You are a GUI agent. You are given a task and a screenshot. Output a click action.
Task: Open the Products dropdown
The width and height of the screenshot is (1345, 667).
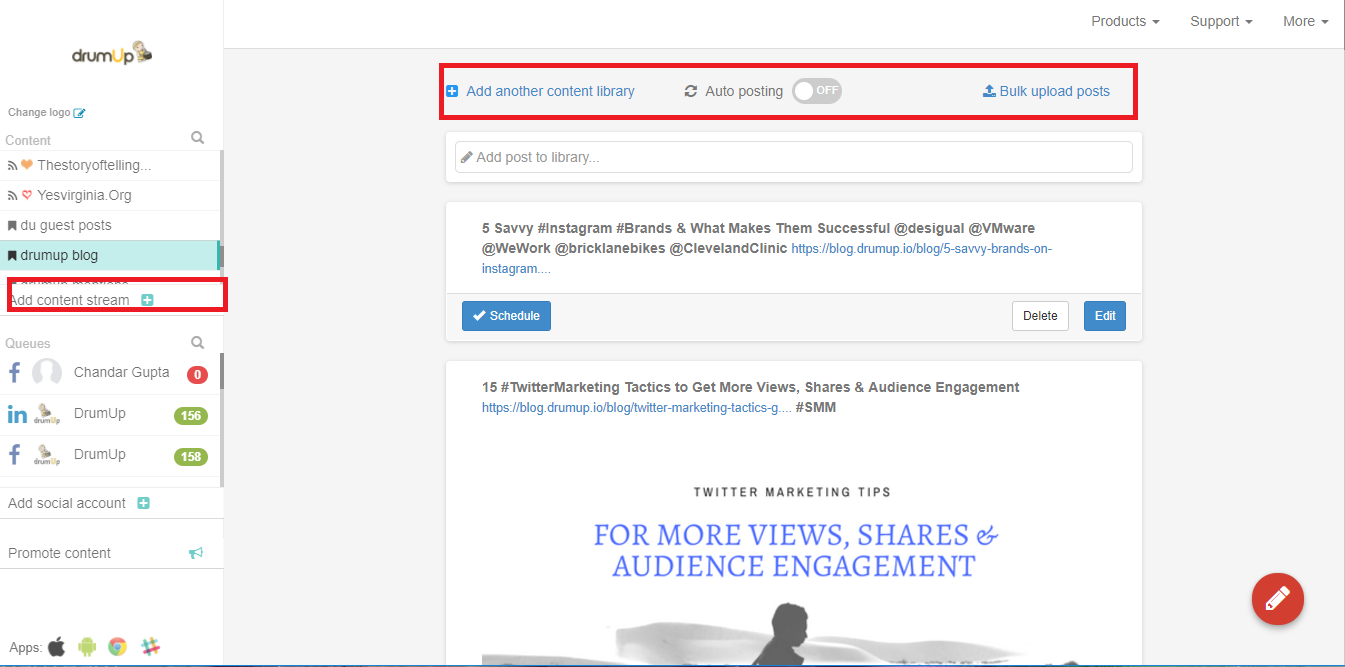1125,21
